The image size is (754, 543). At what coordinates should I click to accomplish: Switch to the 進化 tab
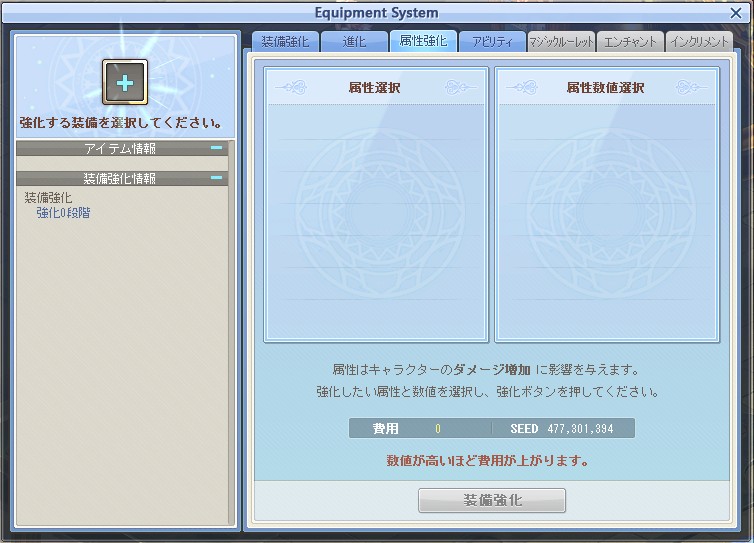coord(354,42)
